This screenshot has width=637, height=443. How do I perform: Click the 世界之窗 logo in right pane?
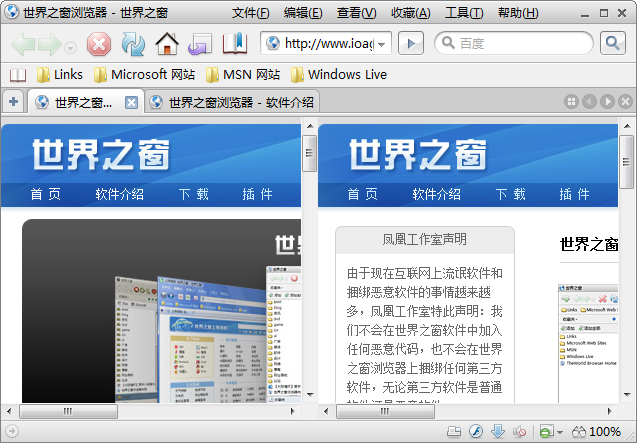[x=418, y=154]
